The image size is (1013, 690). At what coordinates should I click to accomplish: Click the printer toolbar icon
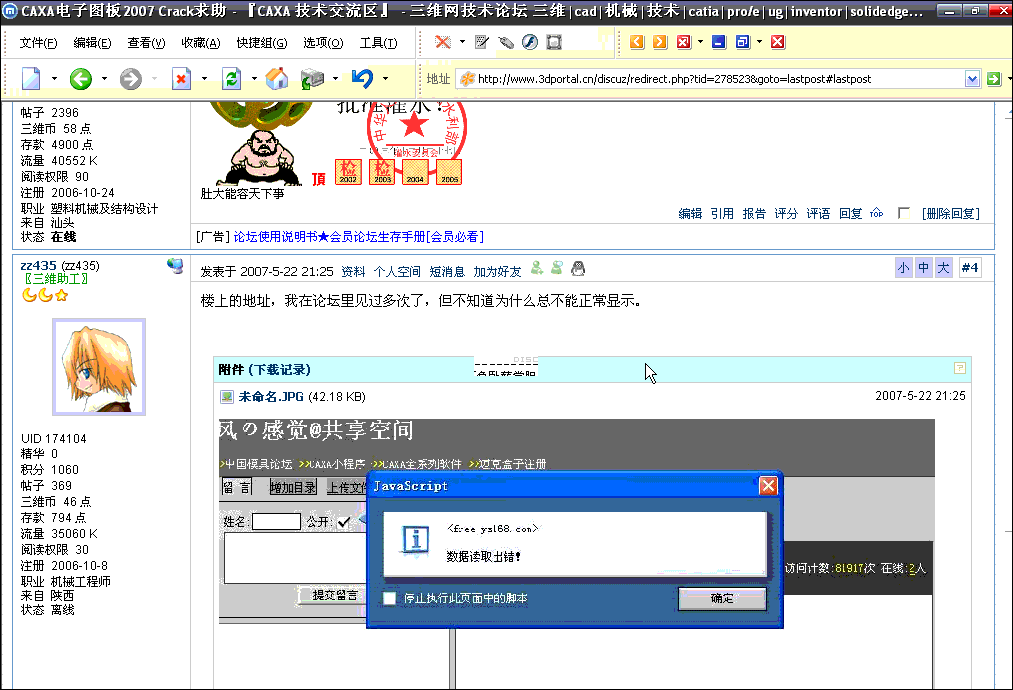point(313,79)
